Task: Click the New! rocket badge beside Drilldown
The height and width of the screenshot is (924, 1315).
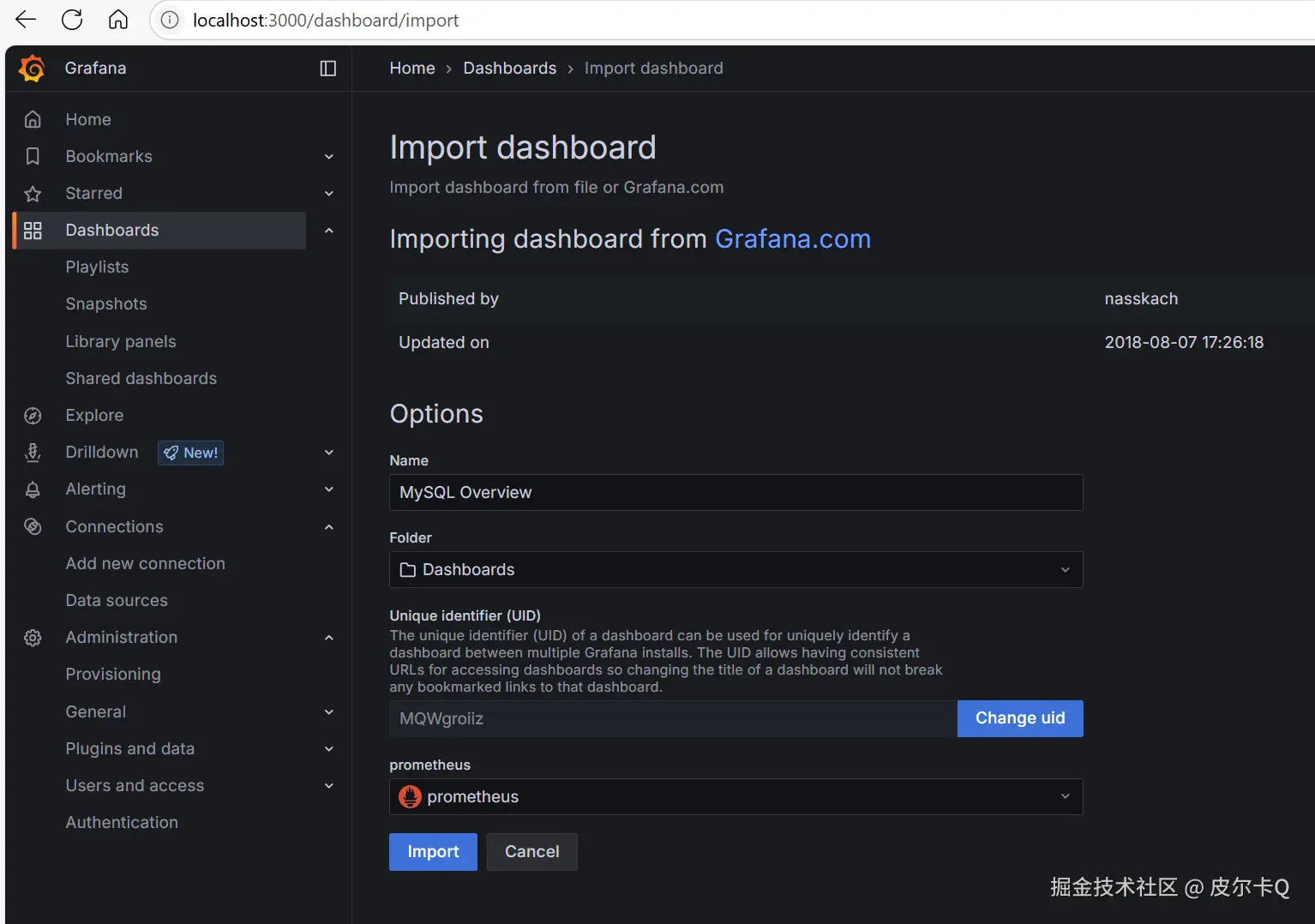Action: click(x=190, y=453)
